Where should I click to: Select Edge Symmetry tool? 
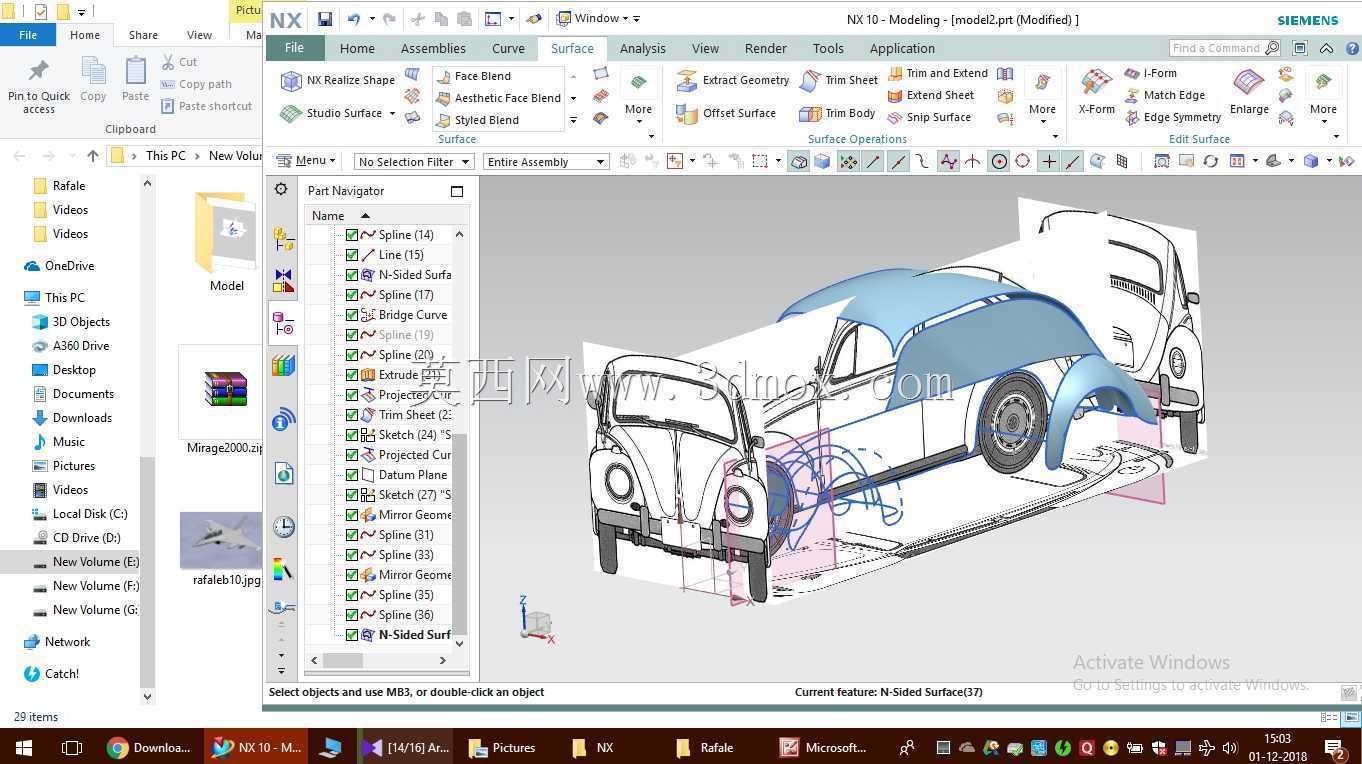tap(1172, 117)
